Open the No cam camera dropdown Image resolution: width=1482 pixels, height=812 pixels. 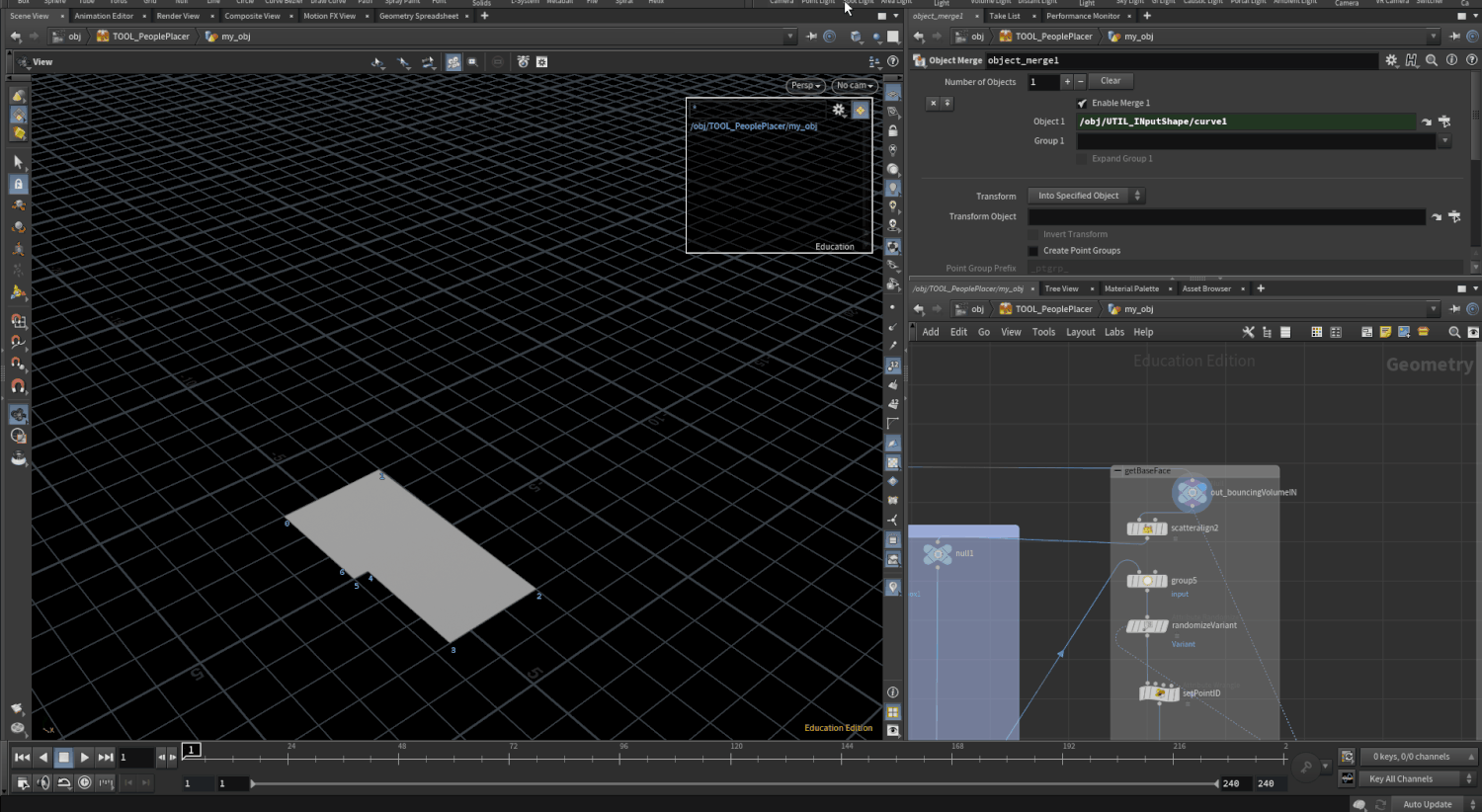[x=853, y=85]
